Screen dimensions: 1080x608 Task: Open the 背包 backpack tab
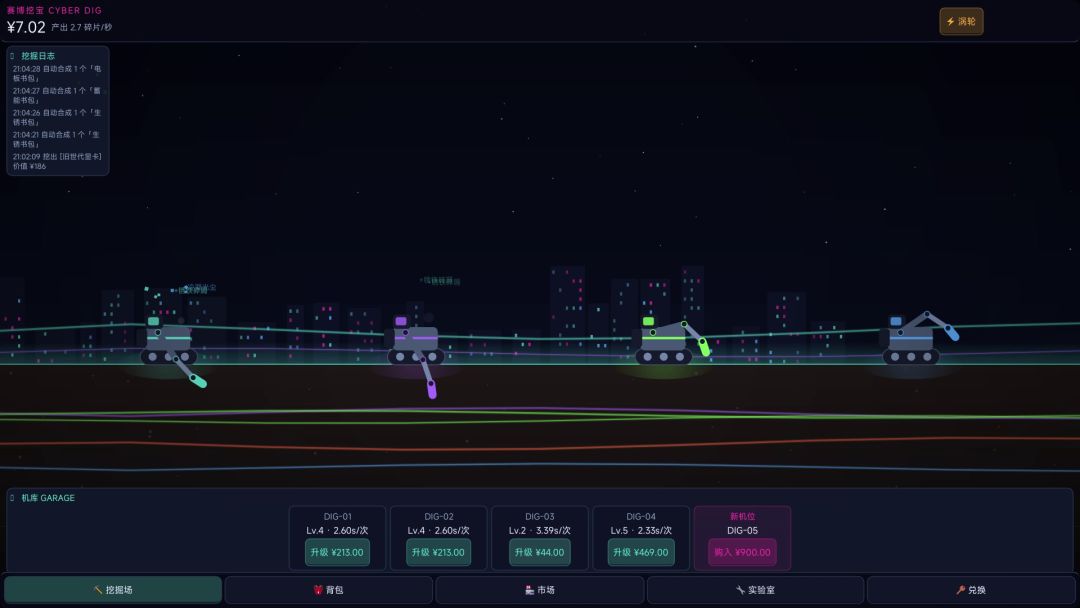[x=329, y=590]
